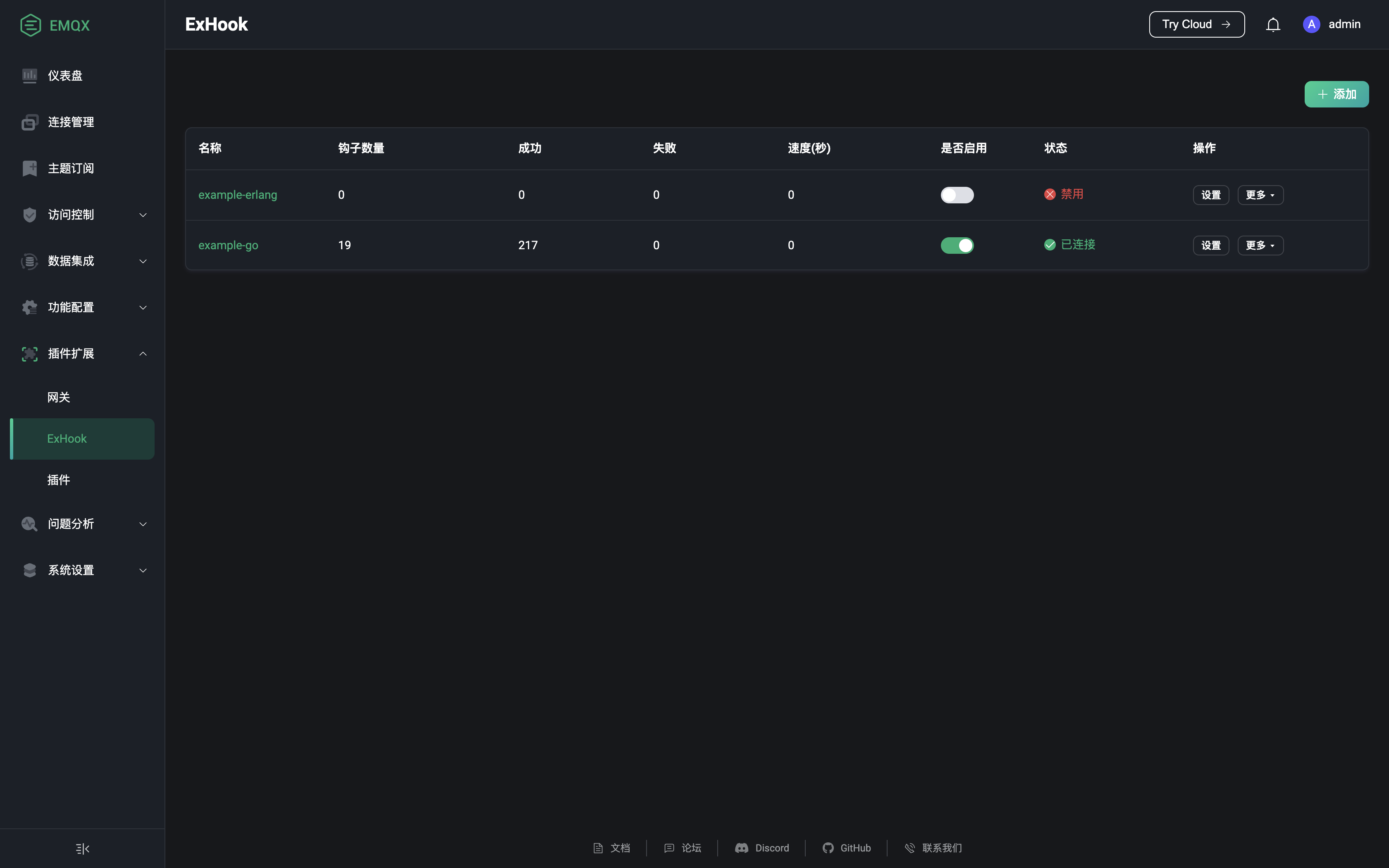
Task: Open 更多 dropdown for example-erlang
Action: coord(1260,195)
